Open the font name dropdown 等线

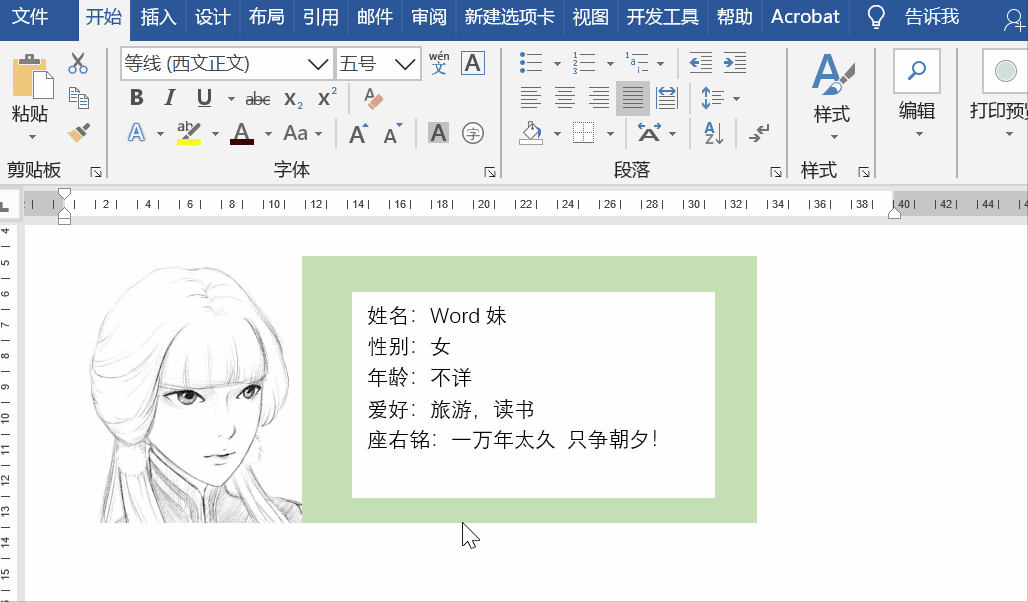pos(318,64)
